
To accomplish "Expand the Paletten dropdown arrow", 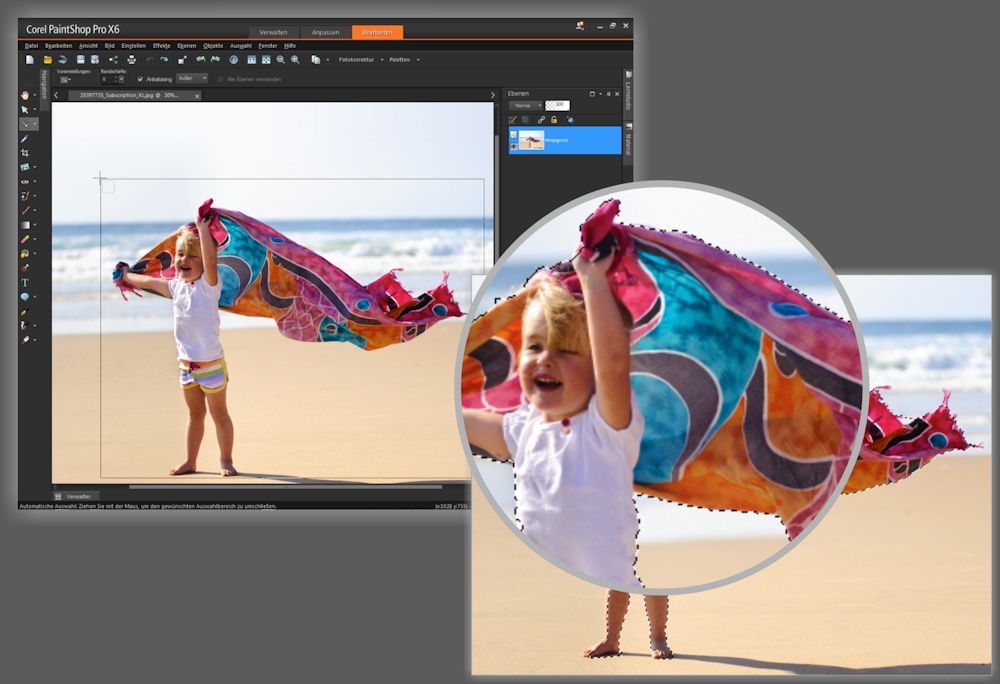I will [418, 60].
